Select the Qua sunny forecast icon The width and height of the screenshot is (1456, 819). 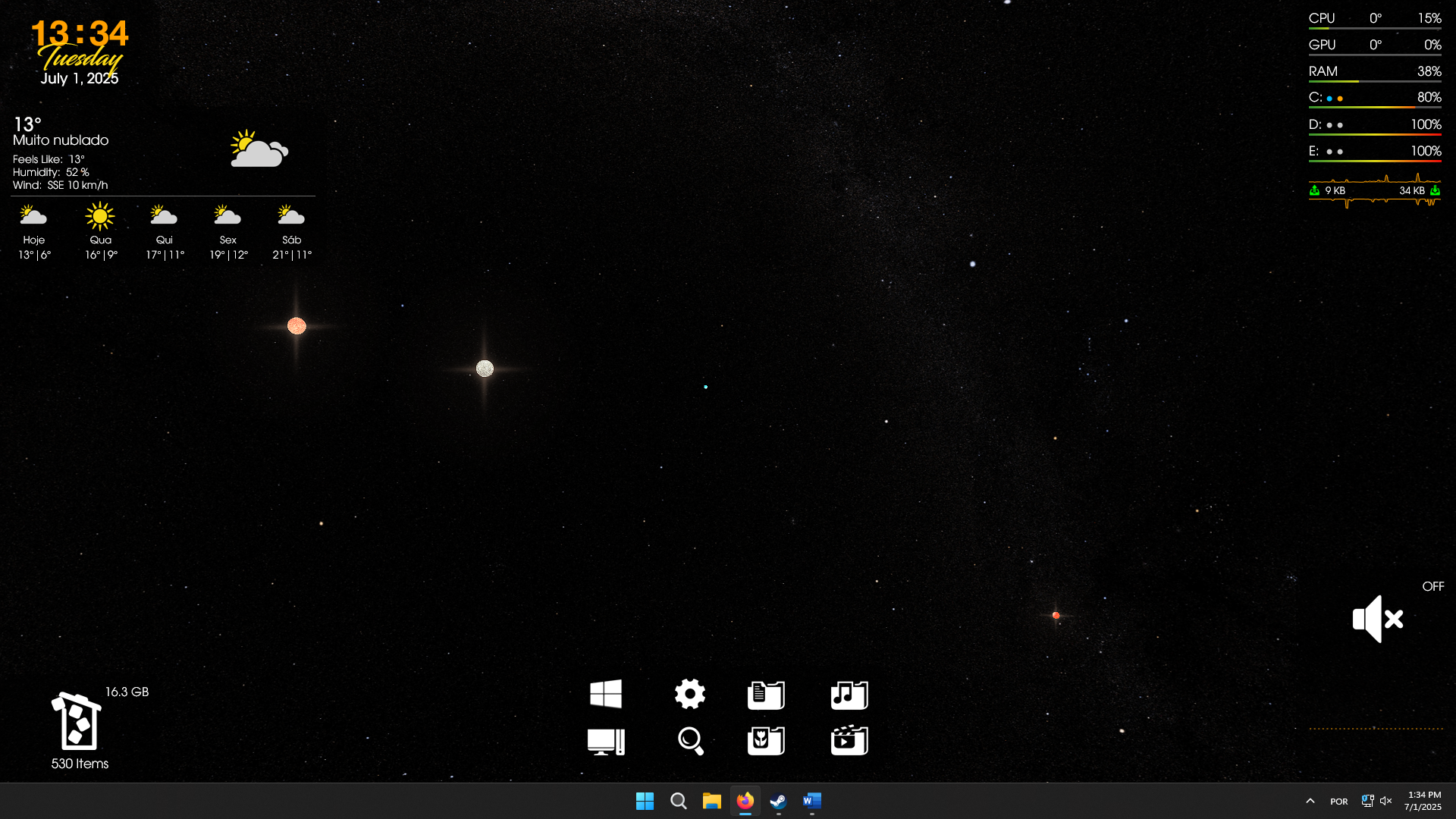pyautogui.click(x=100, y=216)
